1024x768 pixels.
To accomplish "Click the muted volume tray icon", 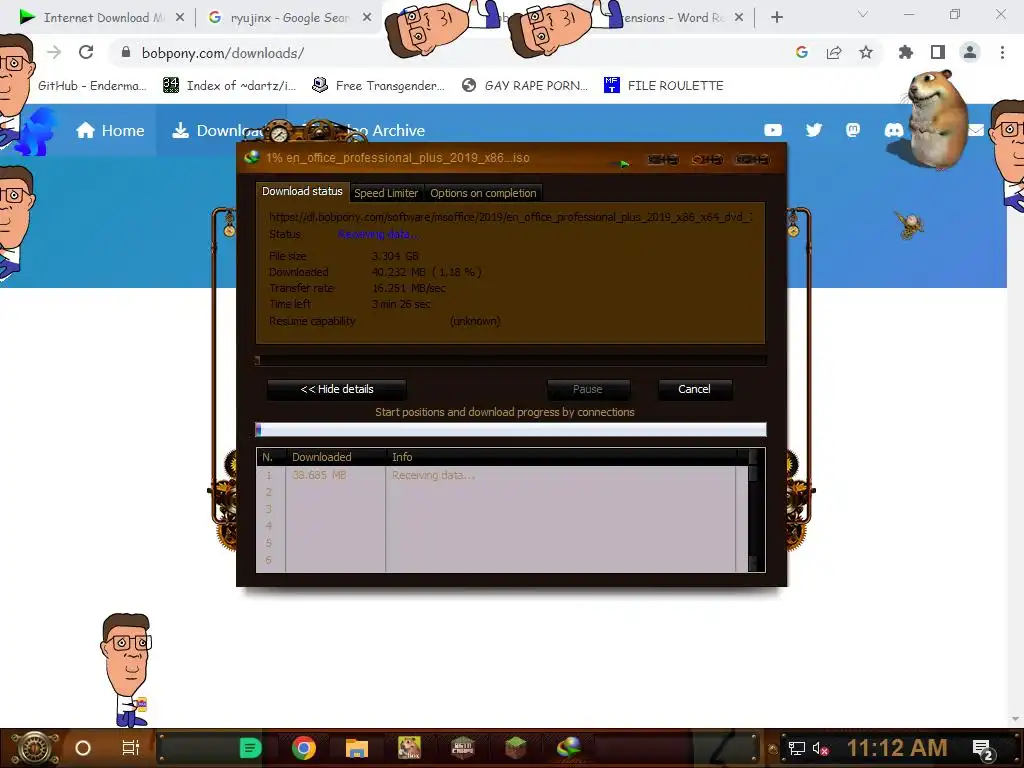I will pyautogui.click(x=820, y=748).
